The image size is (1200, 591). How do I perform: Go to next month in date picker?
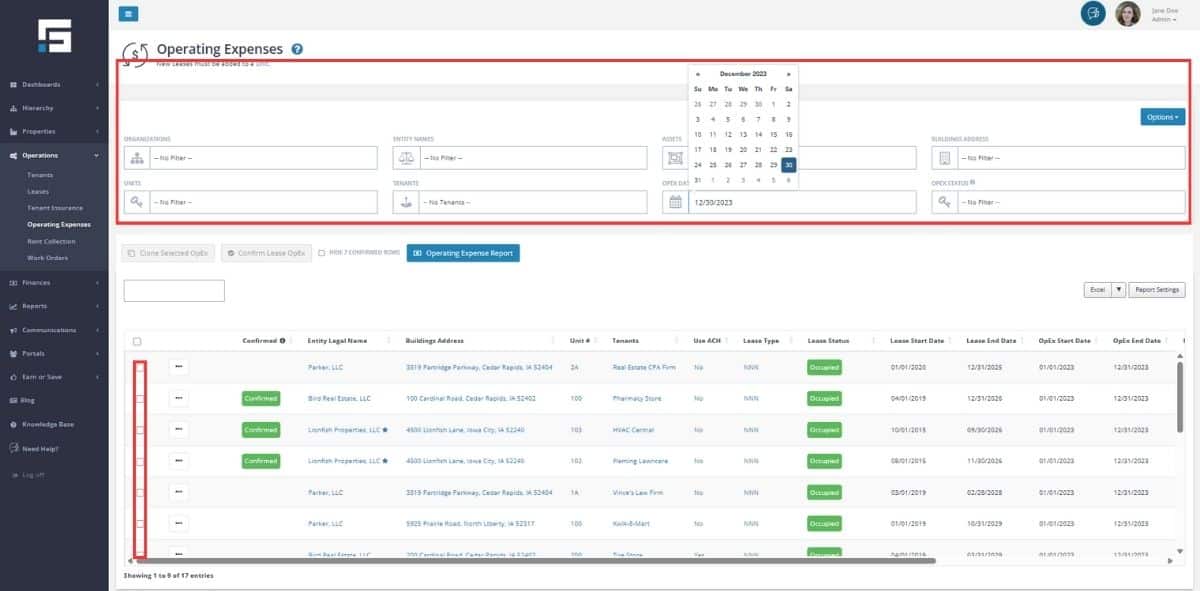click(788, 74)
